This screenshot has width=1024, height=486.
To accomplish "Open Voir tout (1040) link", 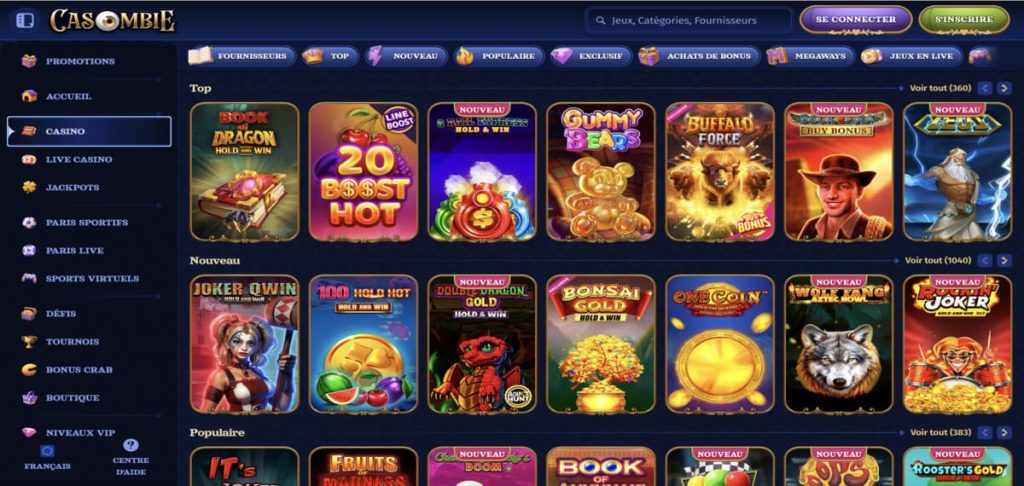I will (938, 261).
